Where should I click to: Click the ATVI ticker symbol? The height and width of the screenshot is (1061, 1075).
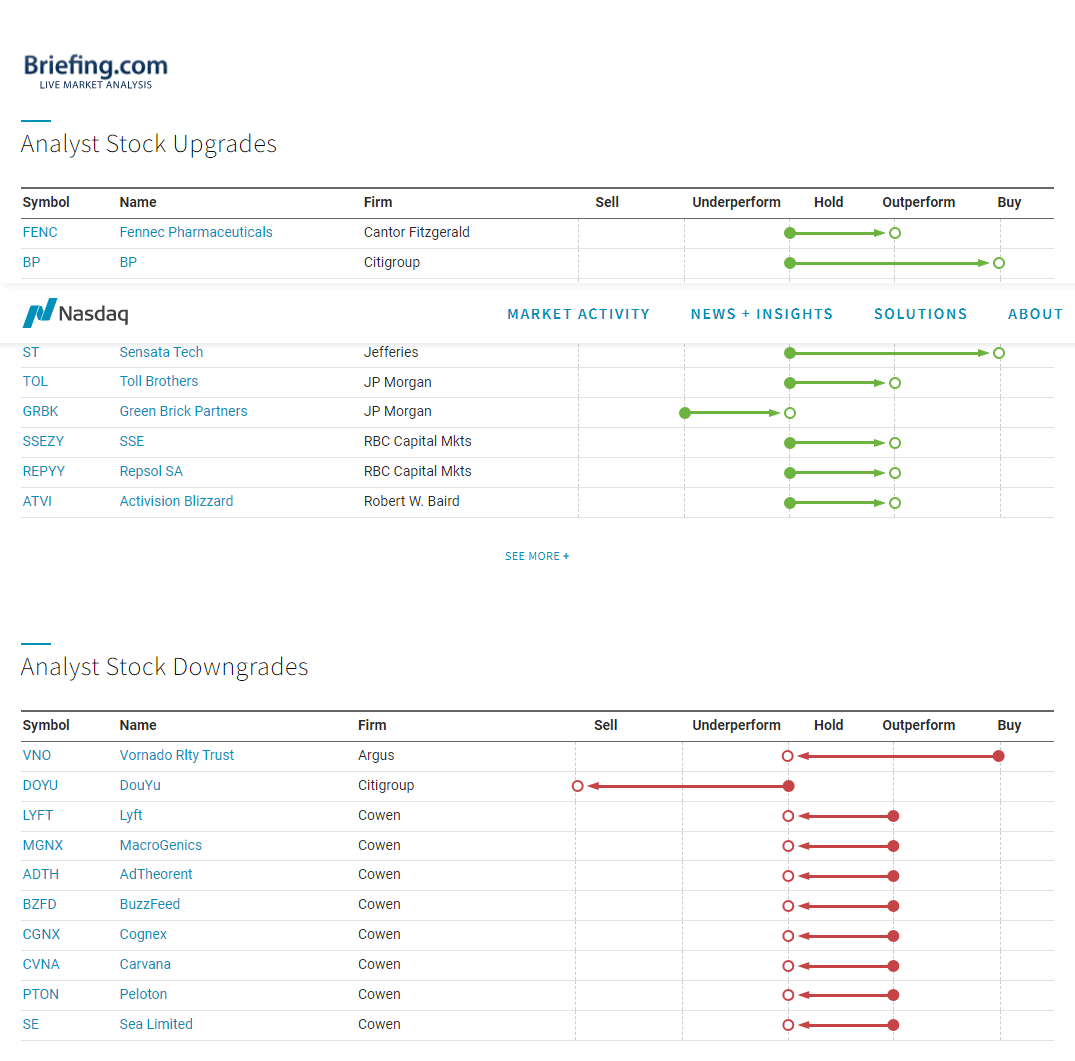[x=37, y=501]
